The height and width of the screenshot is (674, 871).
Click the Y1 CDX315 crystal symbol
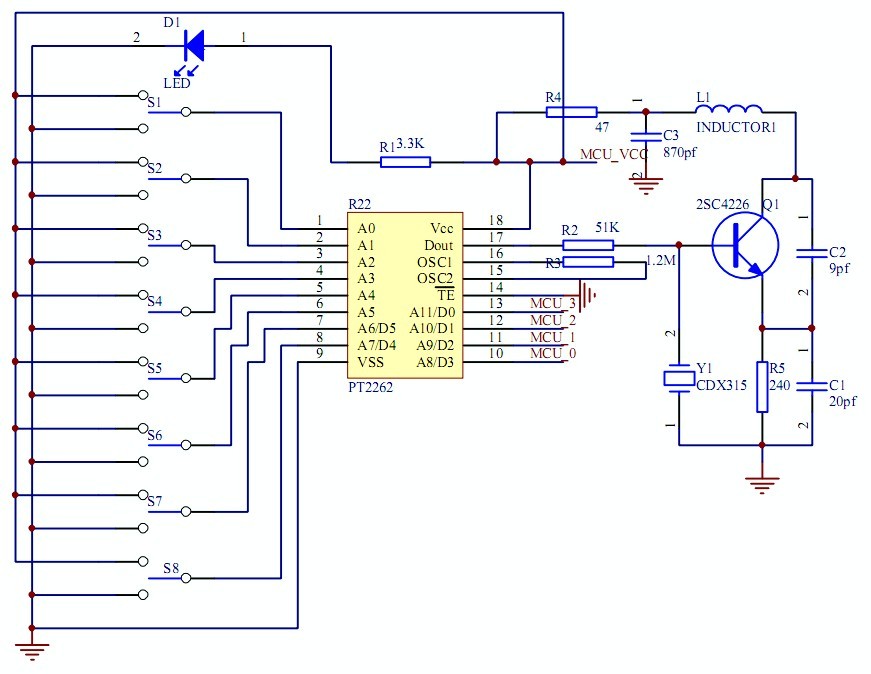point(679,378)
